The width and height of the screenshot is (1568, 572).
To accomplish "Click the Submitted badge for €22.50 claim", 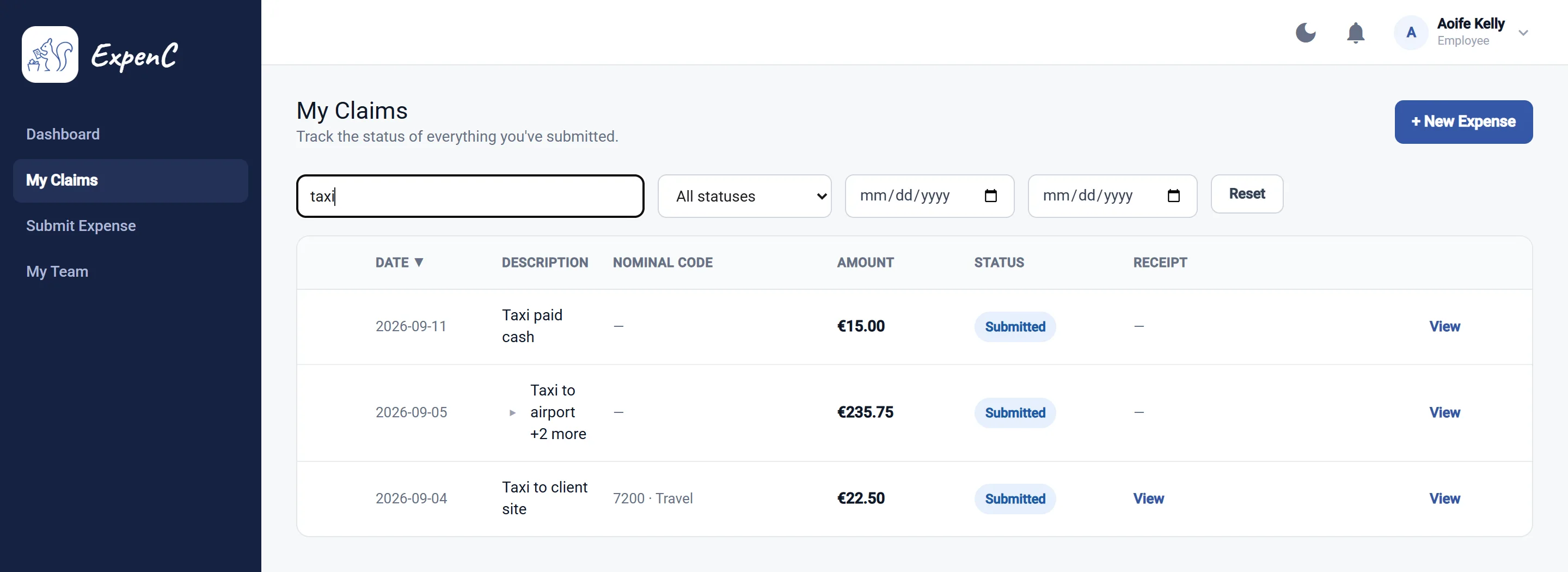I will (x=1015, y=498).
